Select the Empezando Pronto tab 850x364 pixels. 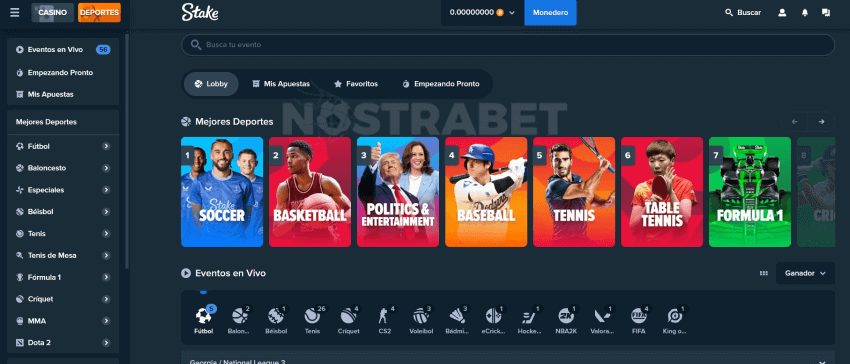click(x=441, y=84)
